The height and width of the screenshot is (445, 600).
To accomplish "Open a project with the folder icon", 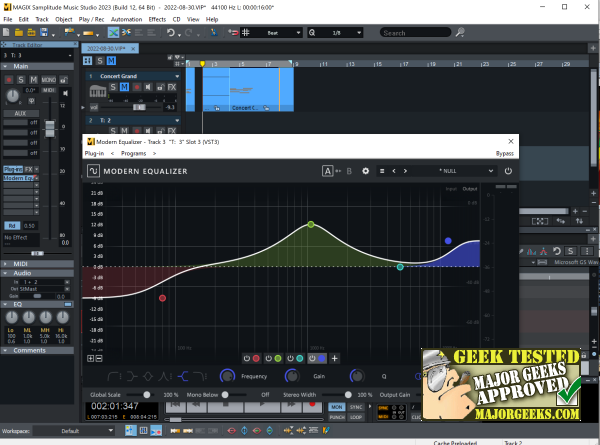I will click(19, 33).
